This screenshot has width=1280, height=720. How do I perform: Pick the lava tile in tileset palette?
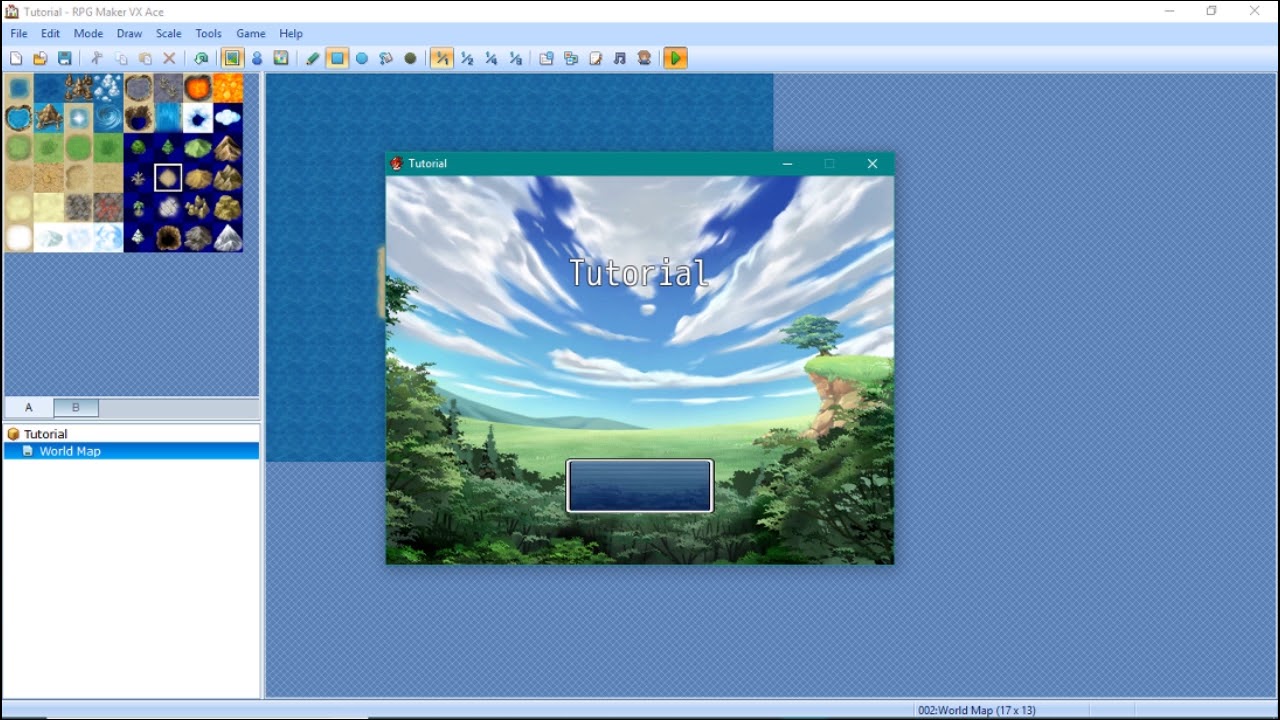point(228,88)
